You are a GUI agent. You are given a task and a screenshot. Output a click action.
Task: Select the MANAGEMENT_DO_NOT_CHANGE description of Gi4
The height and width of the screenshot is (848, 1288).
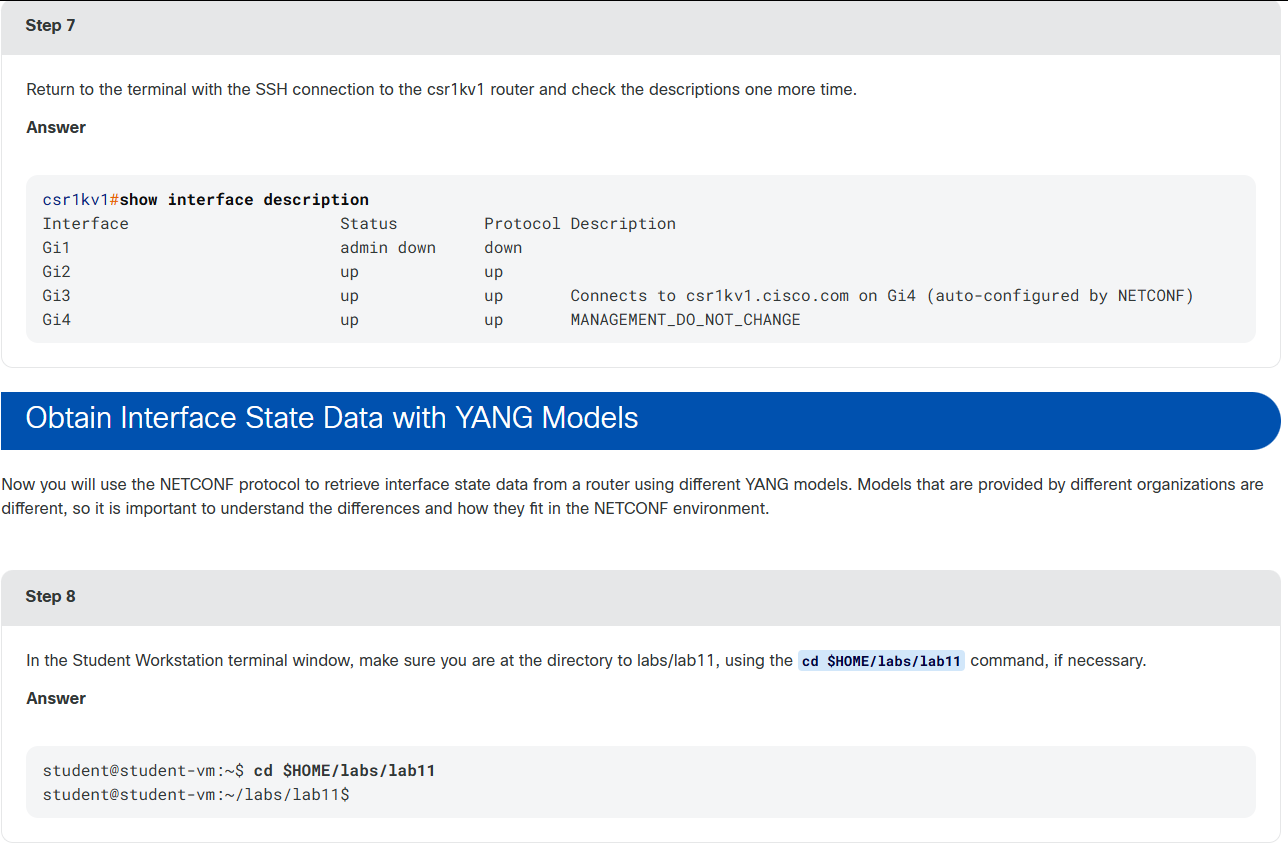[x=685, y=320]
